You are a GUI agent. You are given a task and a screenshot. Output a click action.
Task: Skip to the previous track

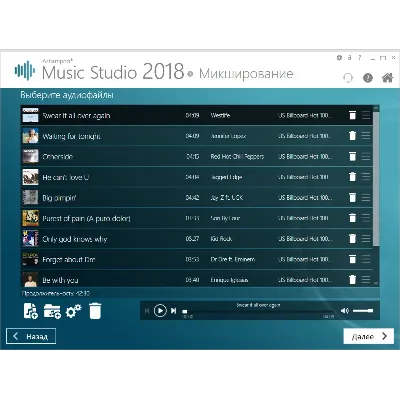click(147, 311)
